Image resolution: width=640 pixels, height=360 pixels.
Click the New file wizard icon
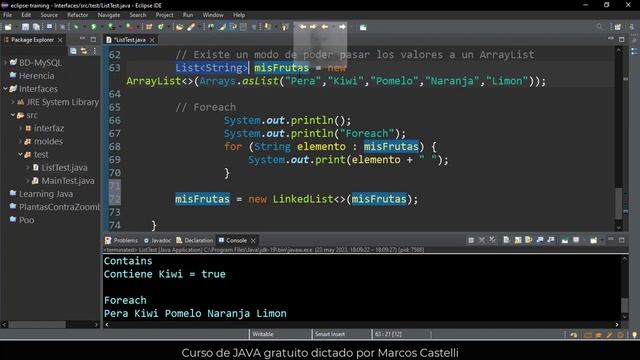[8, 27]
